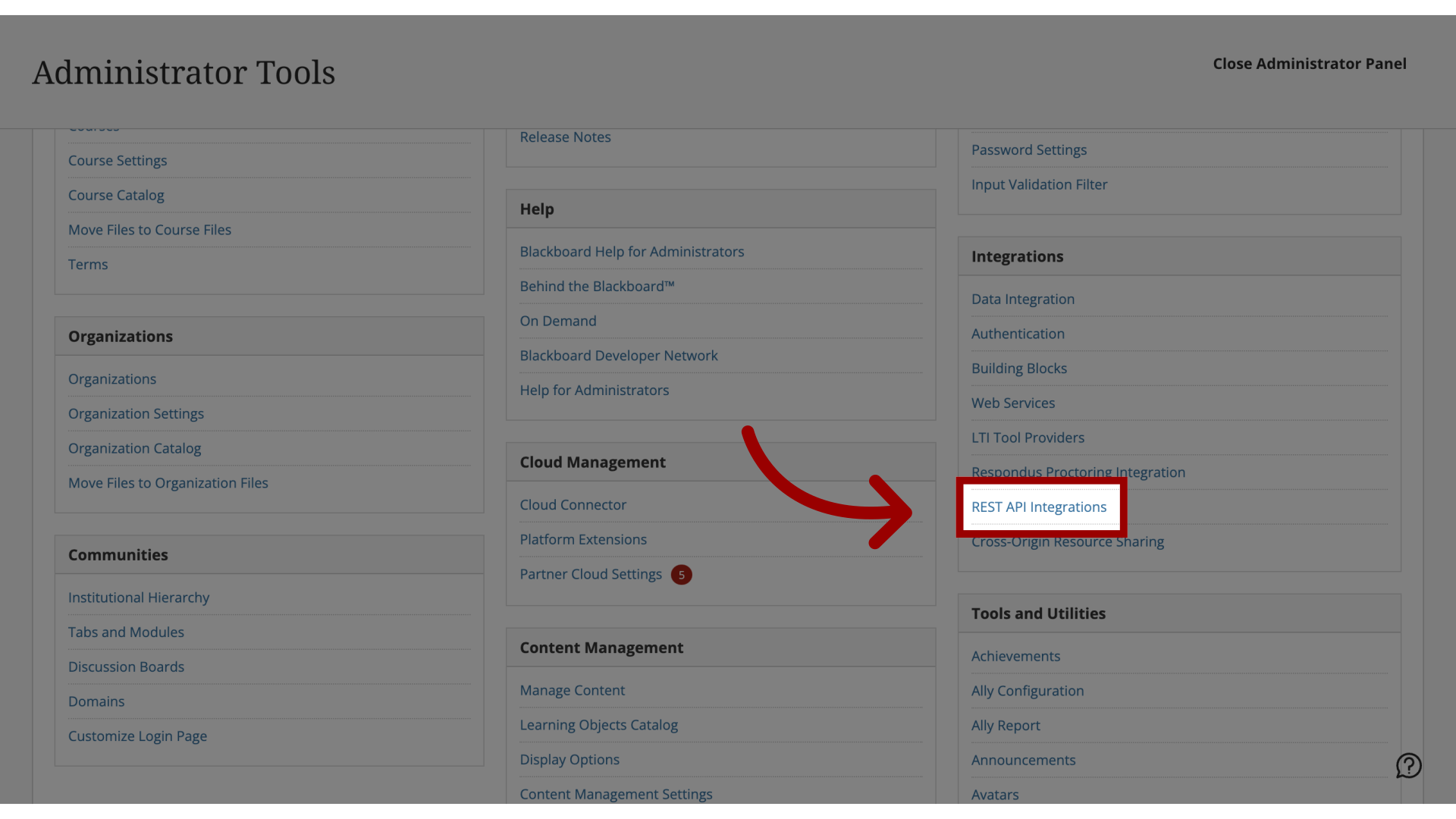
Task: Open Display Options
Action: [570, 760]
